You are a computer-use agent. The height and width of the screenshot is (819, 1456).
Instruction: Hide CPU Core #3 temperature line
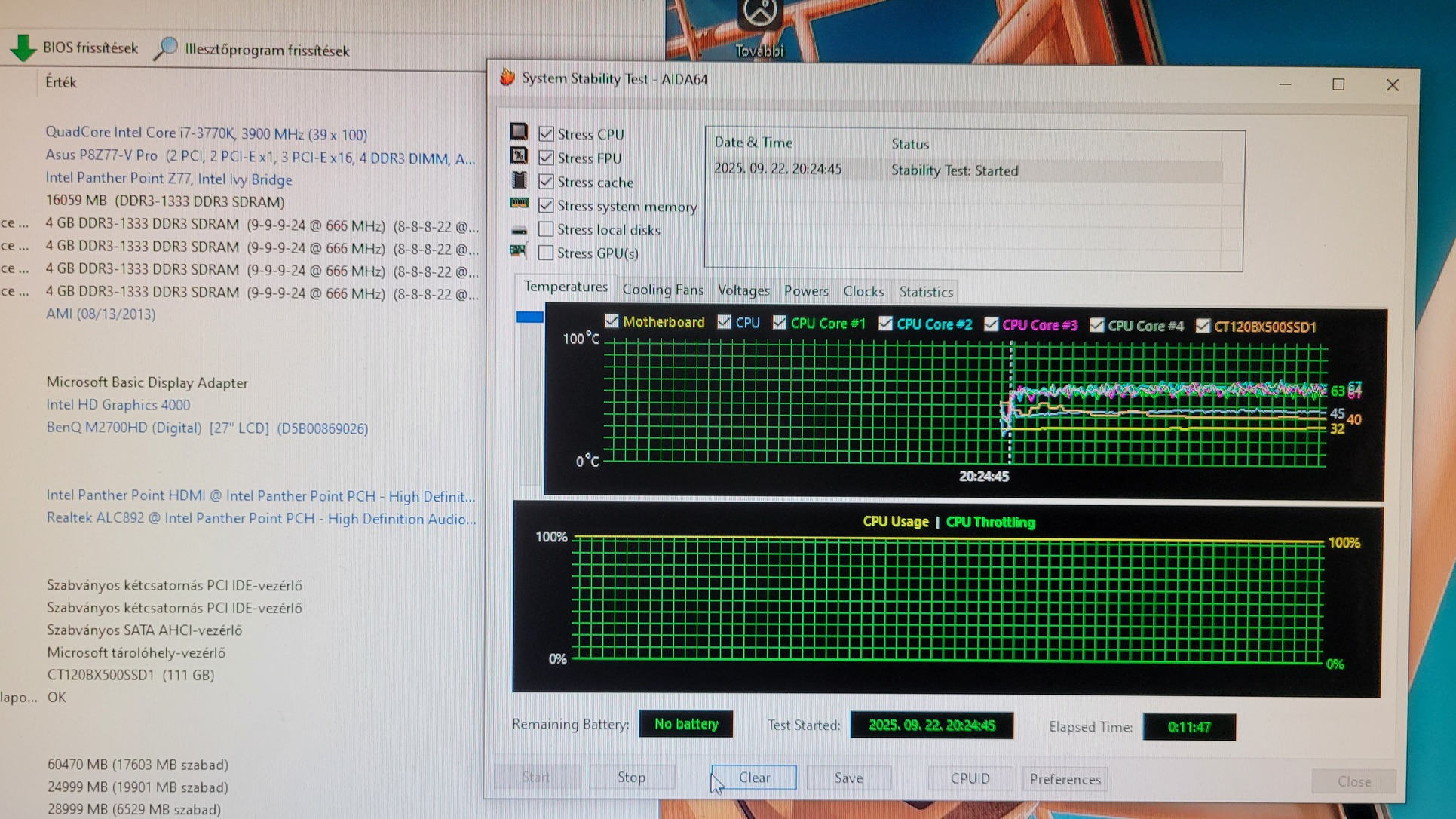(991, 324)
